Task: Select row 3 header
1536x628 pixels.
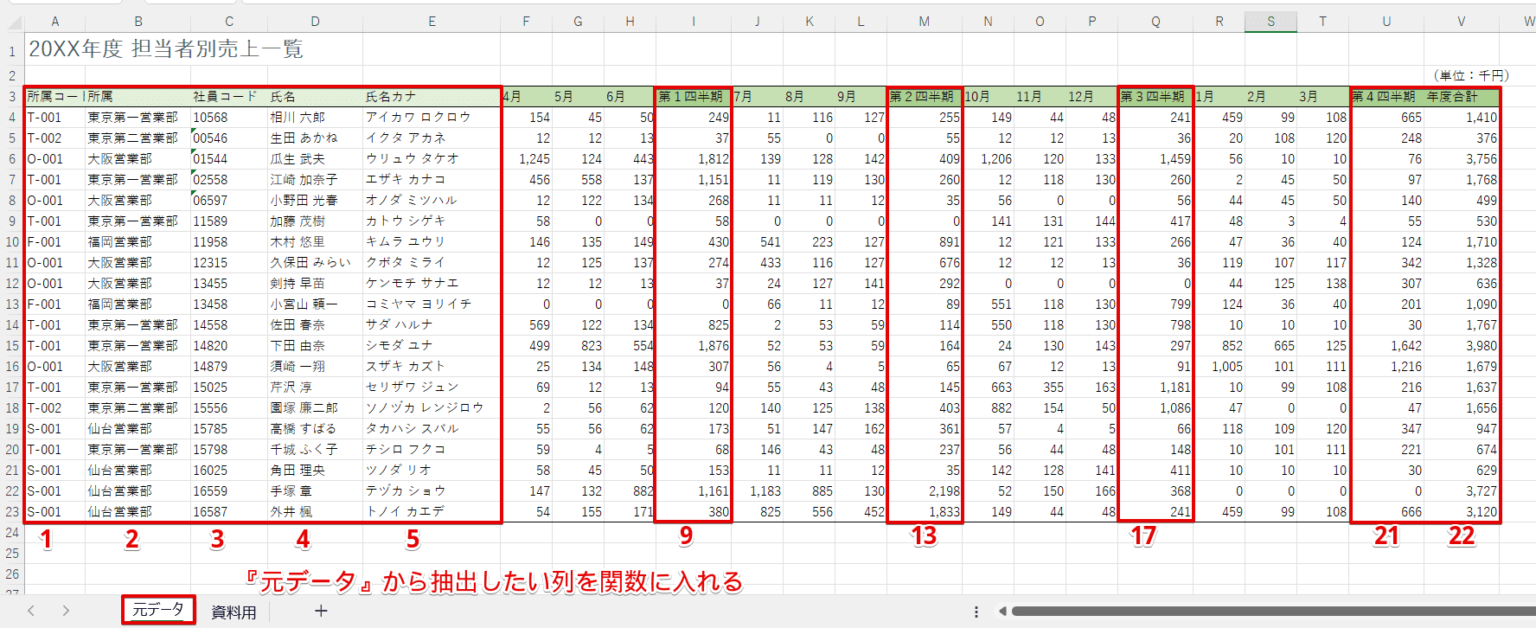Action: (12, 97)
